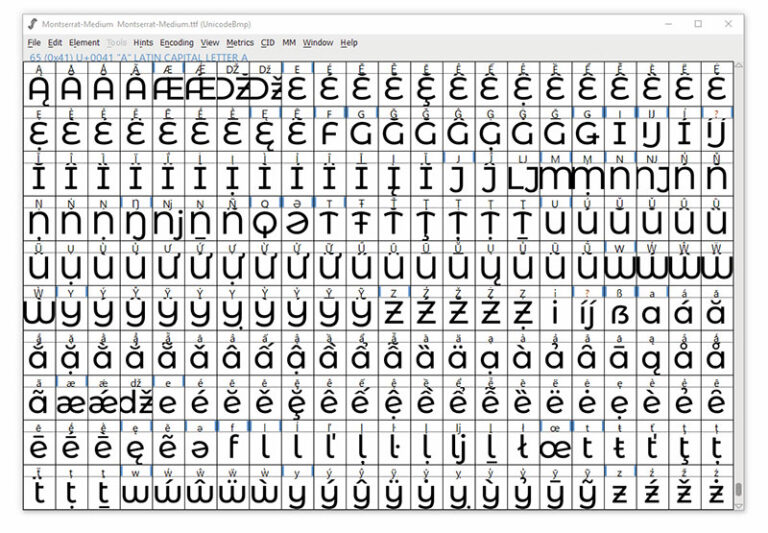This screenshot has width=768, height=533.
Task: Open the CID menu
Action: click(267, 43)
